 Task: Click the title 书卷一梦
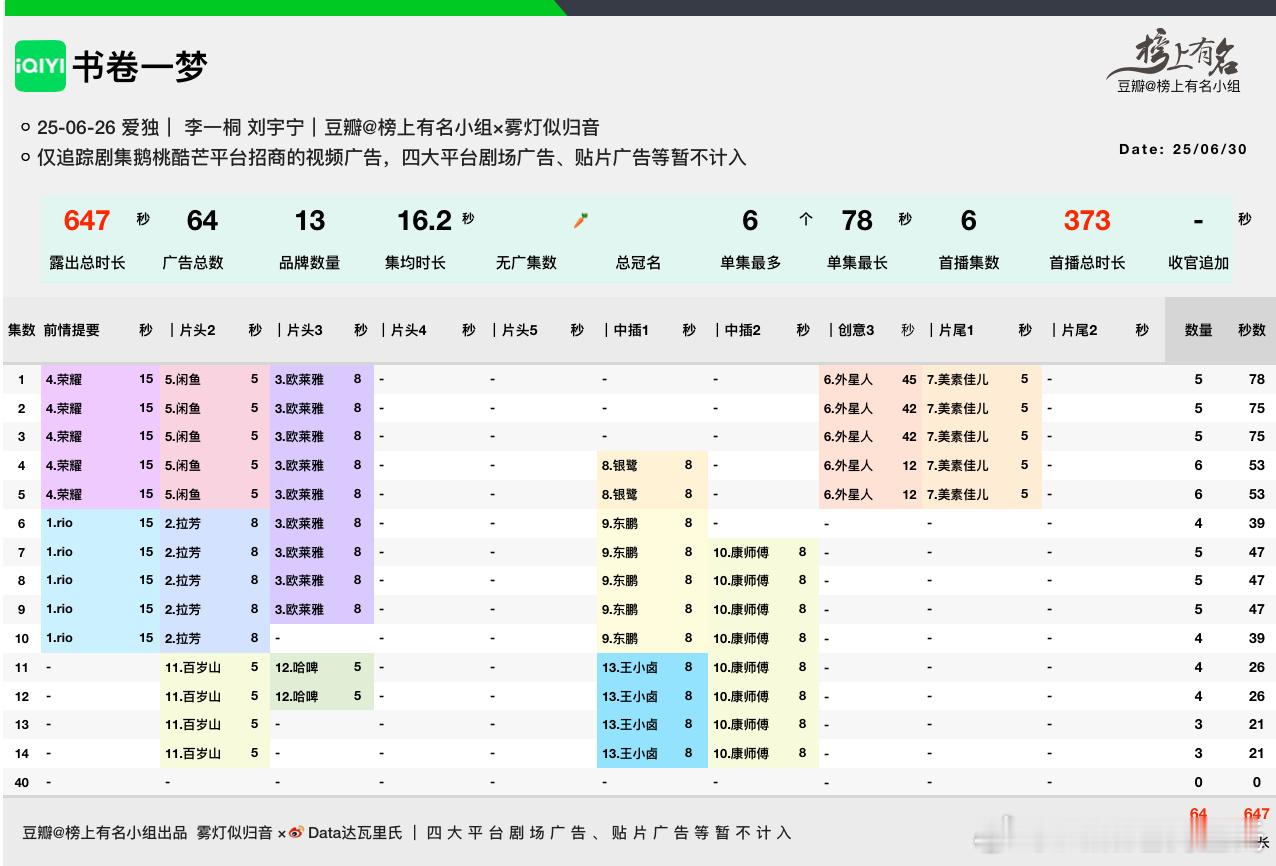140,67
